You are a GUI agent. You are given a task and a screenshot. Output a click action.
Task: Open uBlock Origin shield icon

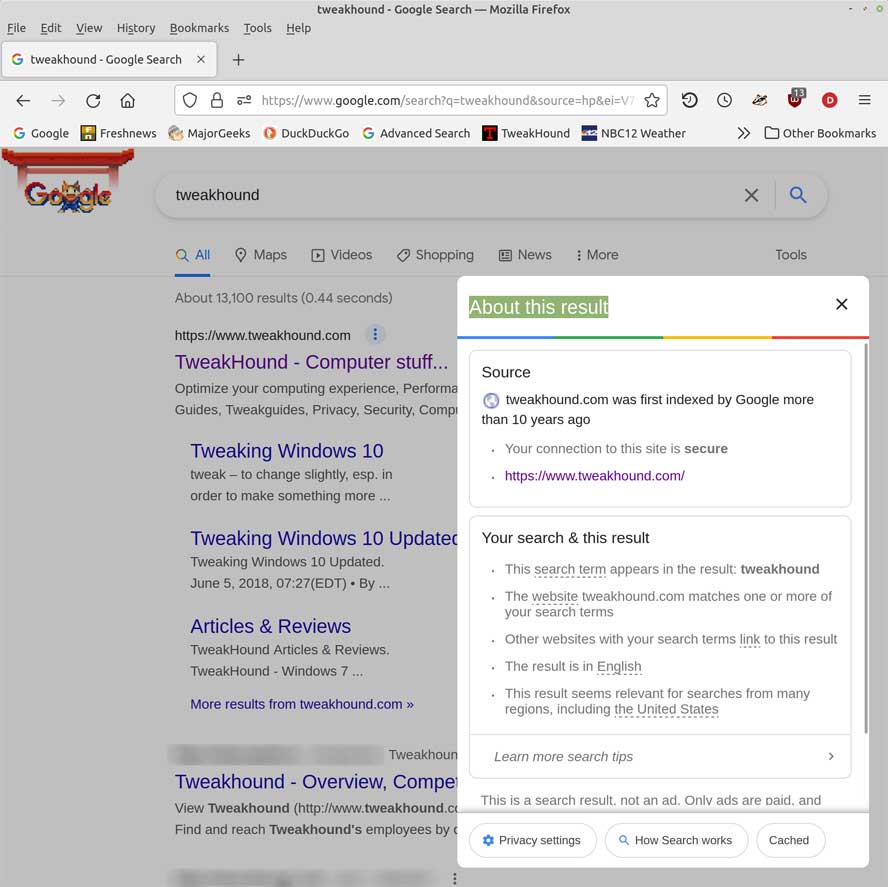(795, 99)
